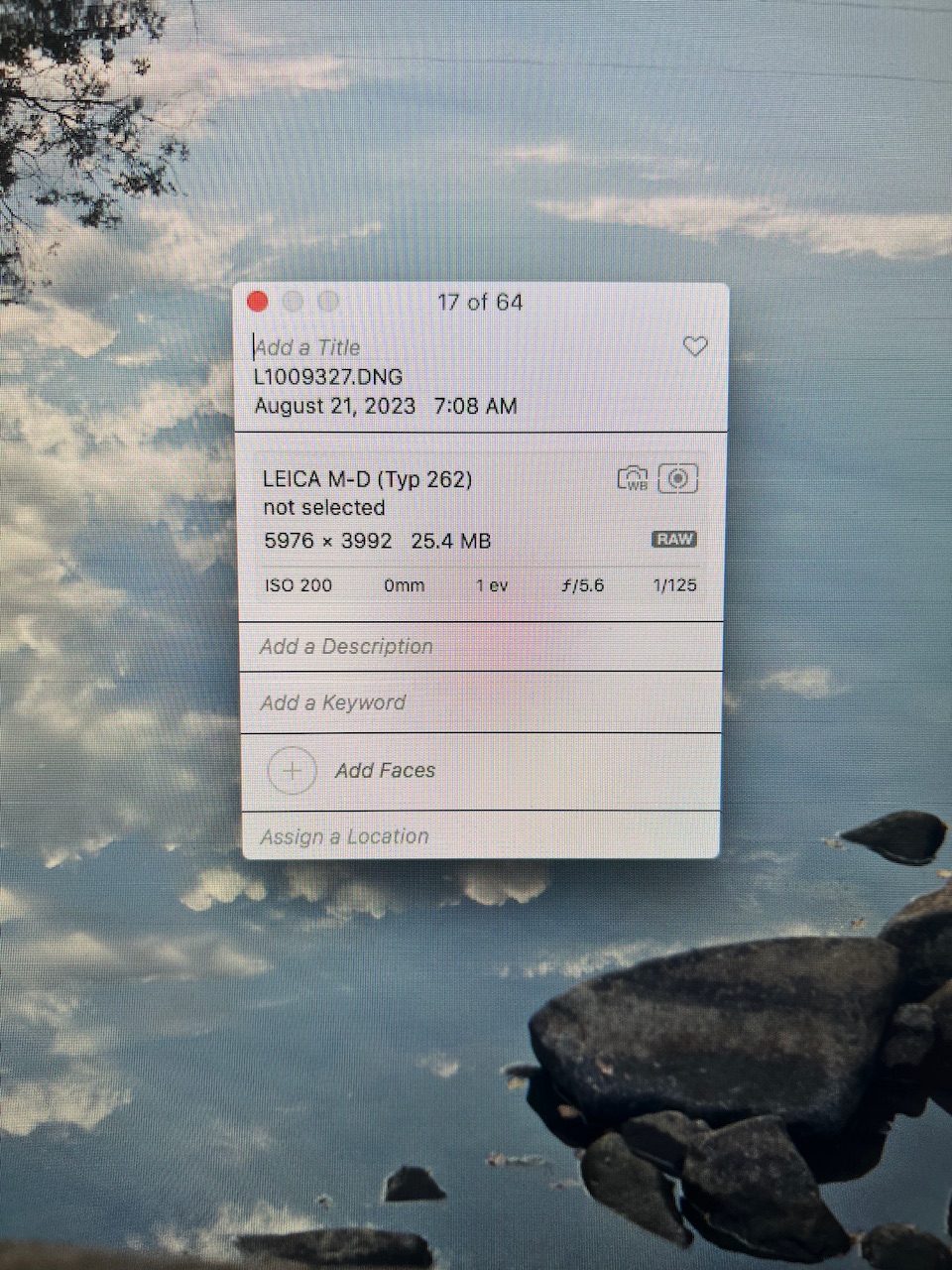Click the Add a Description field
The height and width of the screenshot is (1270, 952).
coord(346,646)
